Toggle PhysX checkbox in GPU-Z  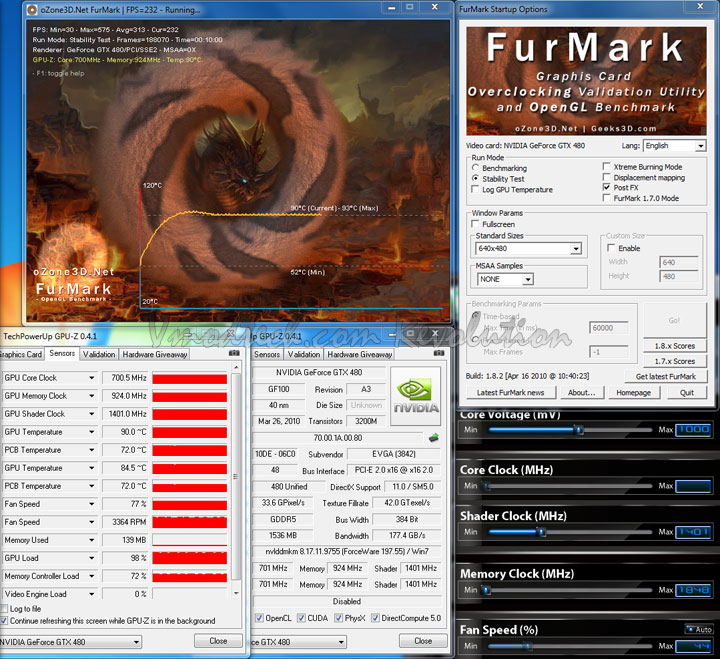tap(338, 618)
